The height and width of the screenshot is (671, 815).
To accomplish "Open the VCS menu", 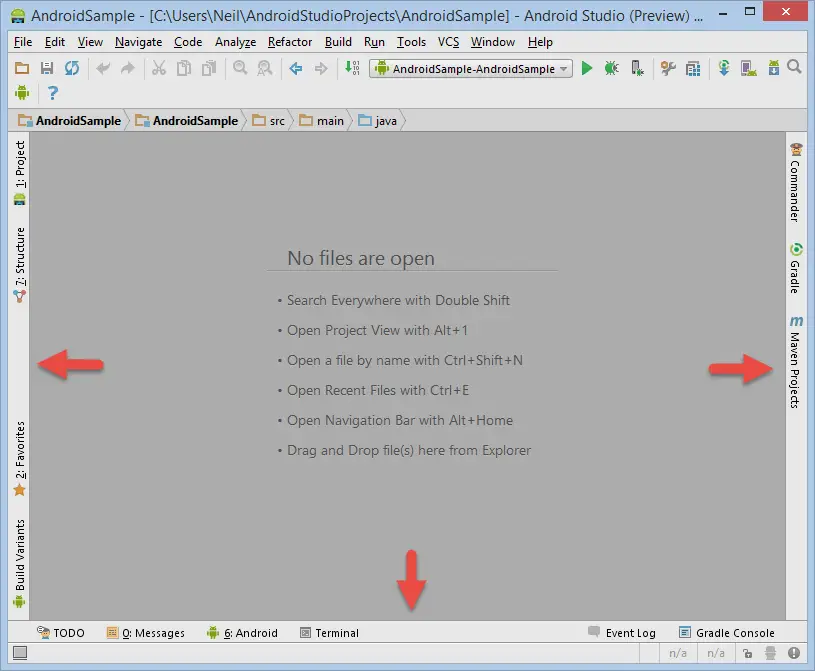I will (x=448, y=42).
